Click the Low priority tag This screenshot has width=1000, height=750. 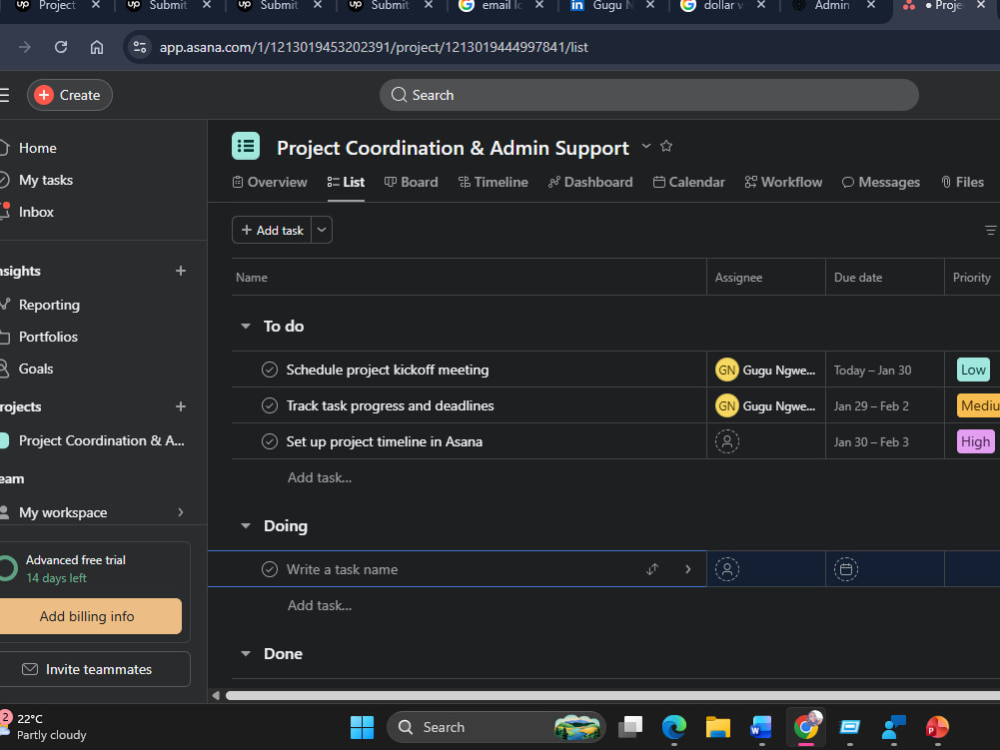tap(973, 370)
